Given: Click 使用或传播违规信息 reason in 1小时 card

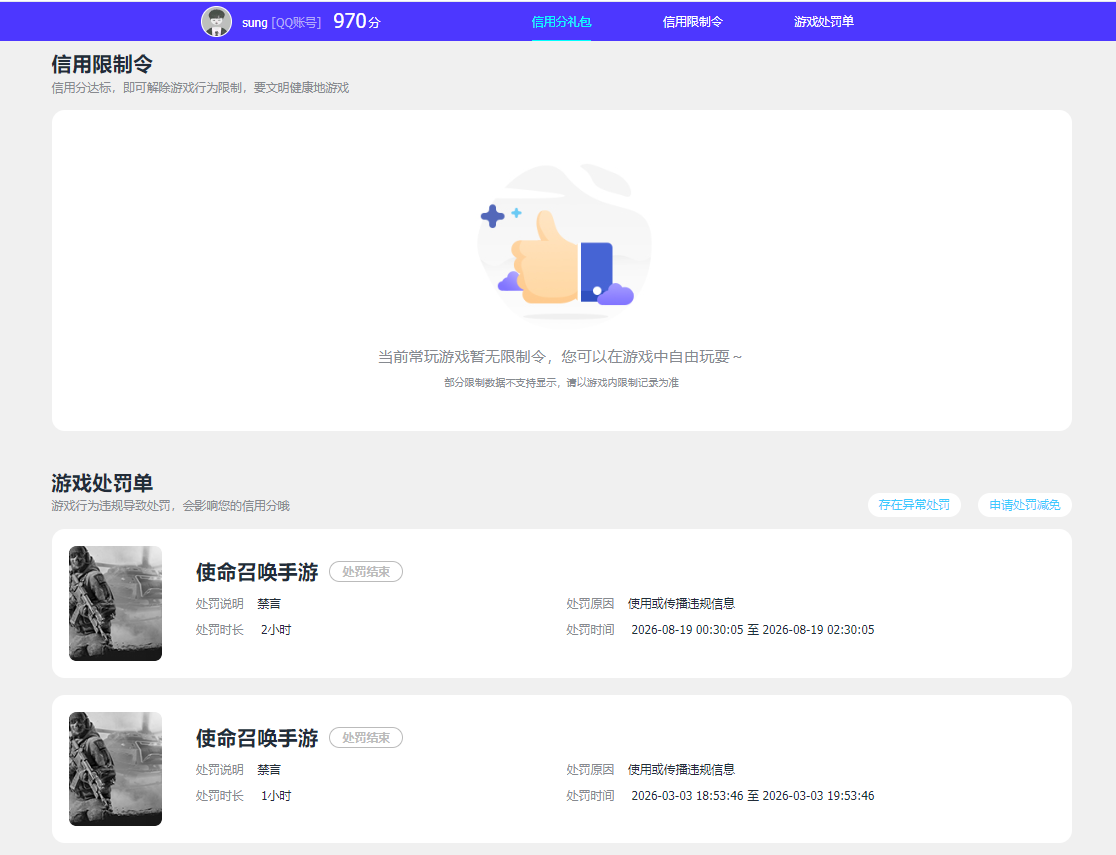Looking at the screenshot, I should [x=680, y=769].
